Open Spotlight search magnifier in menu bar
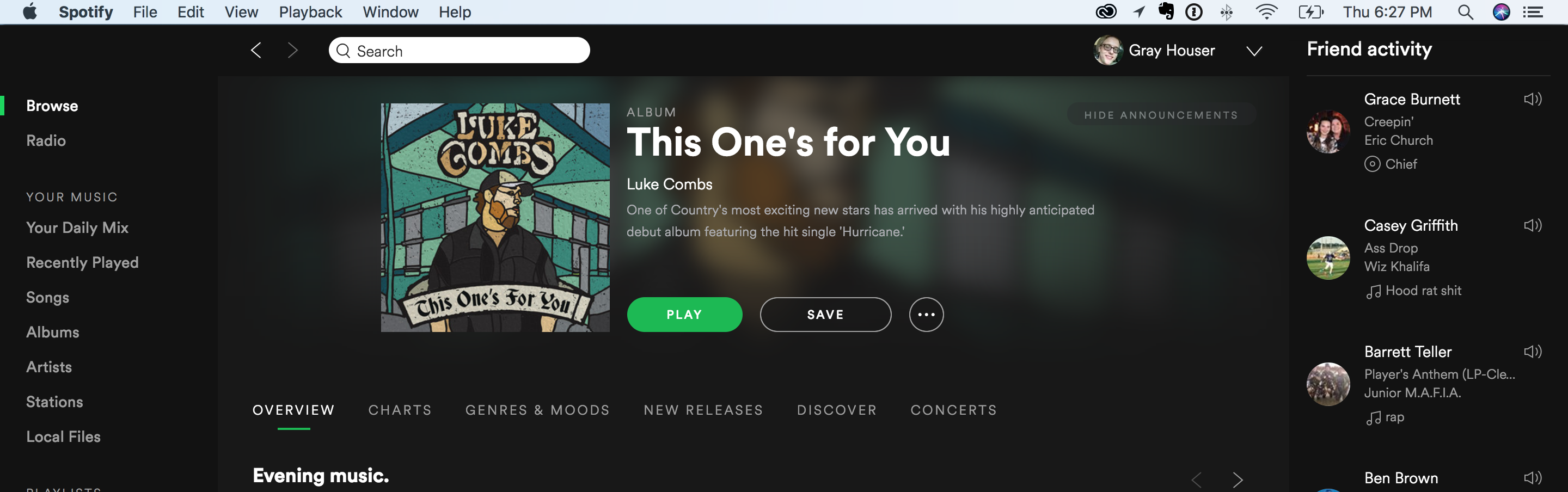 (1465, 12)
